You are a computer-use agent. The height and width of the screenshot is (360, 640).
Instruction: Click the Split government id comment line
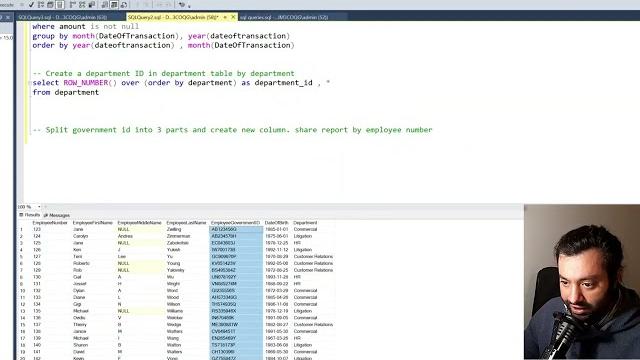pyautogui.click(x=232, y=130)
